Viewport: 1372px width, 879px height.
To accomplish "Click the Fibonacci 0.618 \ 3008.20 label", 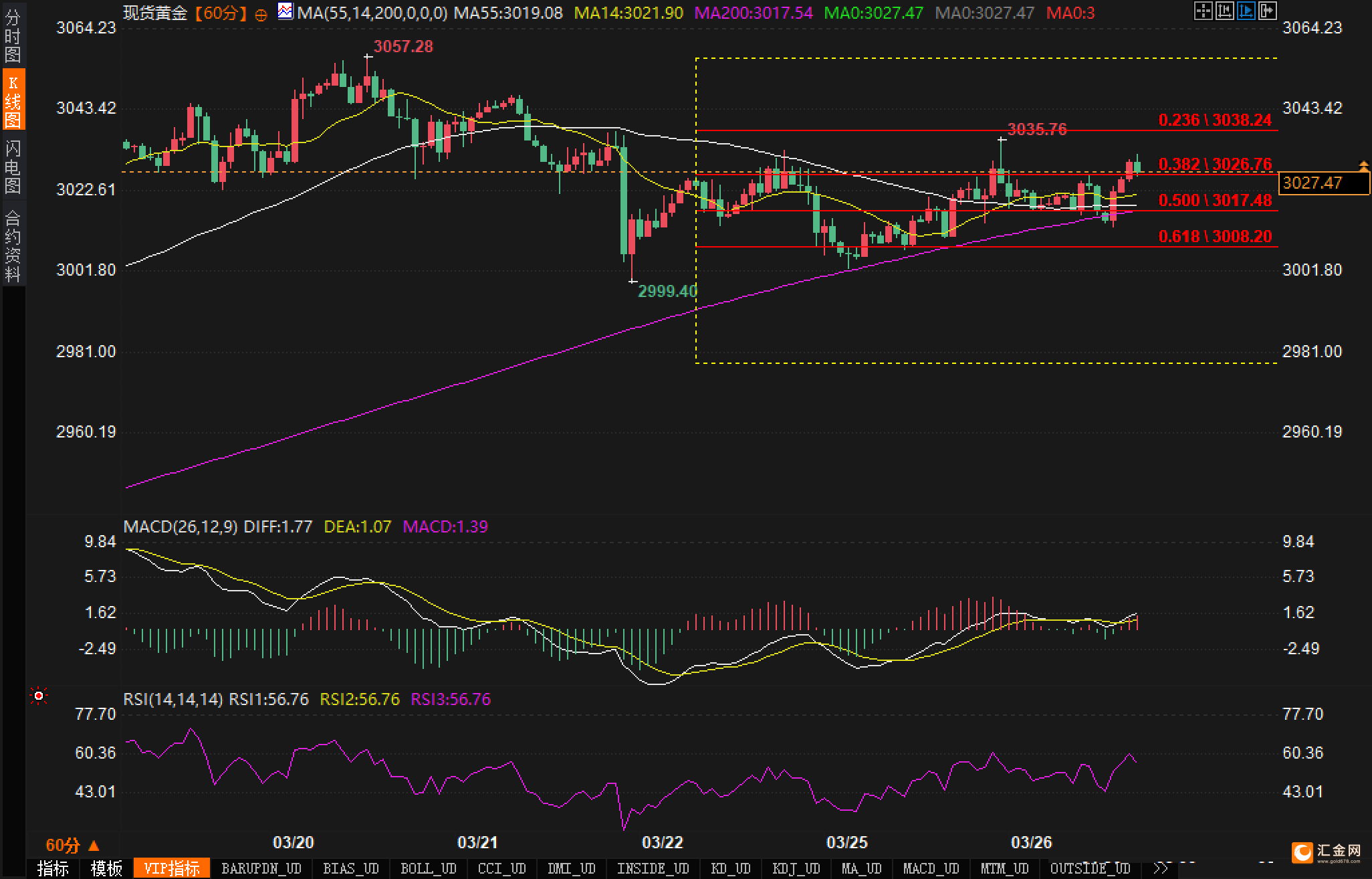I will 1215,236.
